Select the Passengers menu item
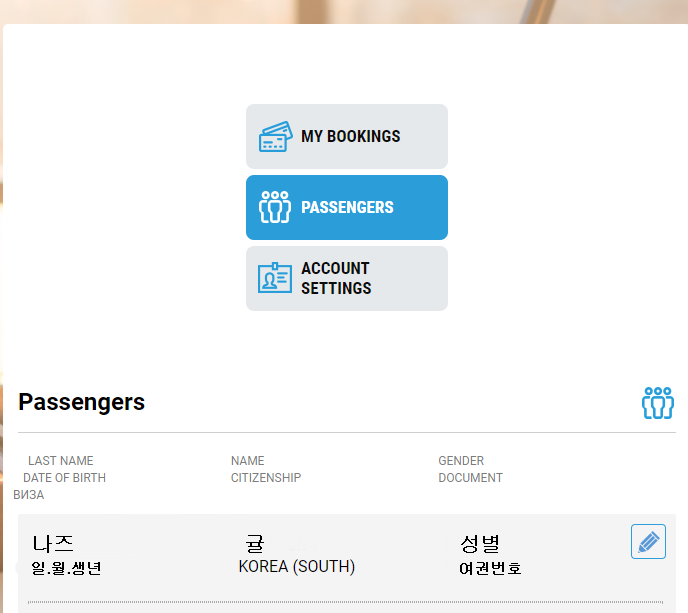Screen dimensions: 688x613 click(347, 208)
